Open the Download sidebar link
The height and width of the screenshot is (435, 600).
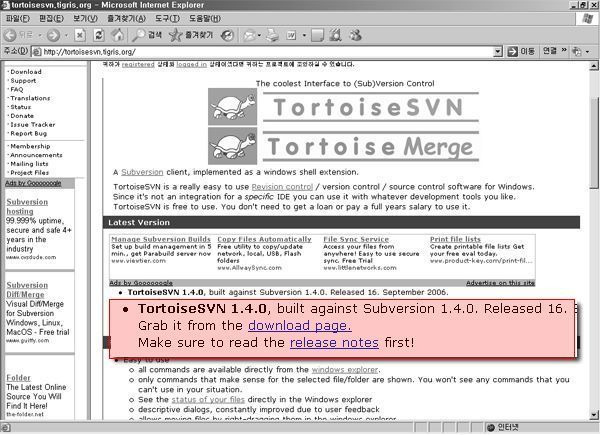(26, 72)
